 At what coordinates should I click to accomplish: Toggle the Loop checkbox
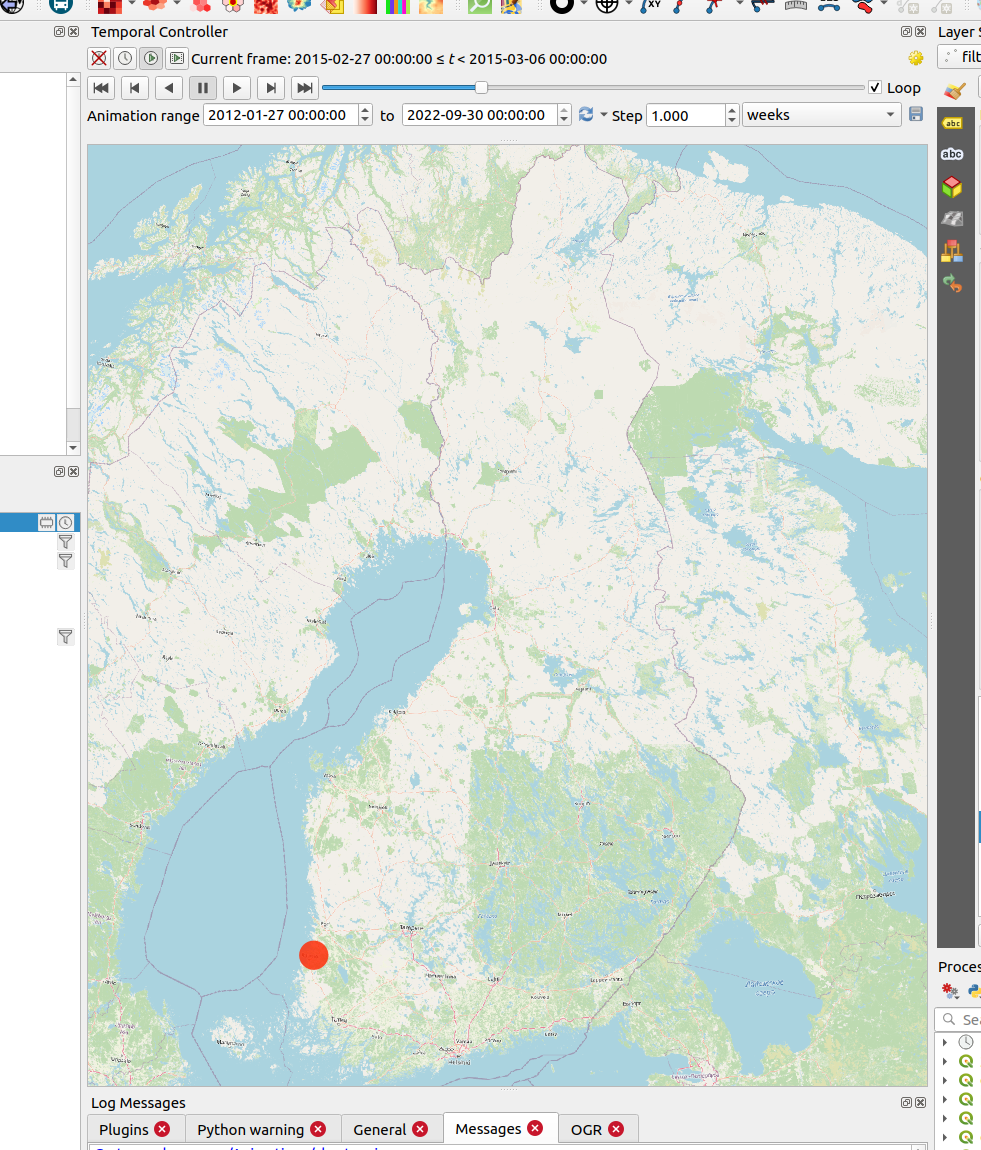(875, 87)
